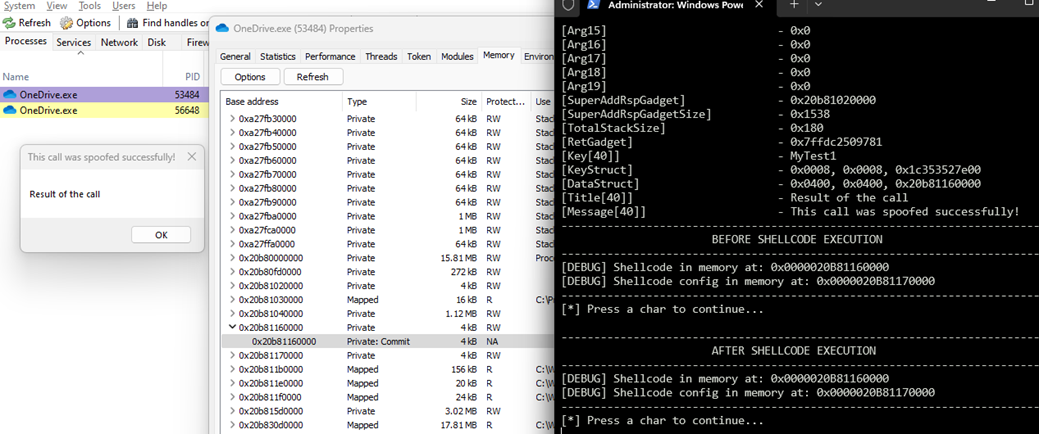Viewport: 1039px width, 434px height.
Task: Switch to the Disk tab
Action: click(156, 42)
